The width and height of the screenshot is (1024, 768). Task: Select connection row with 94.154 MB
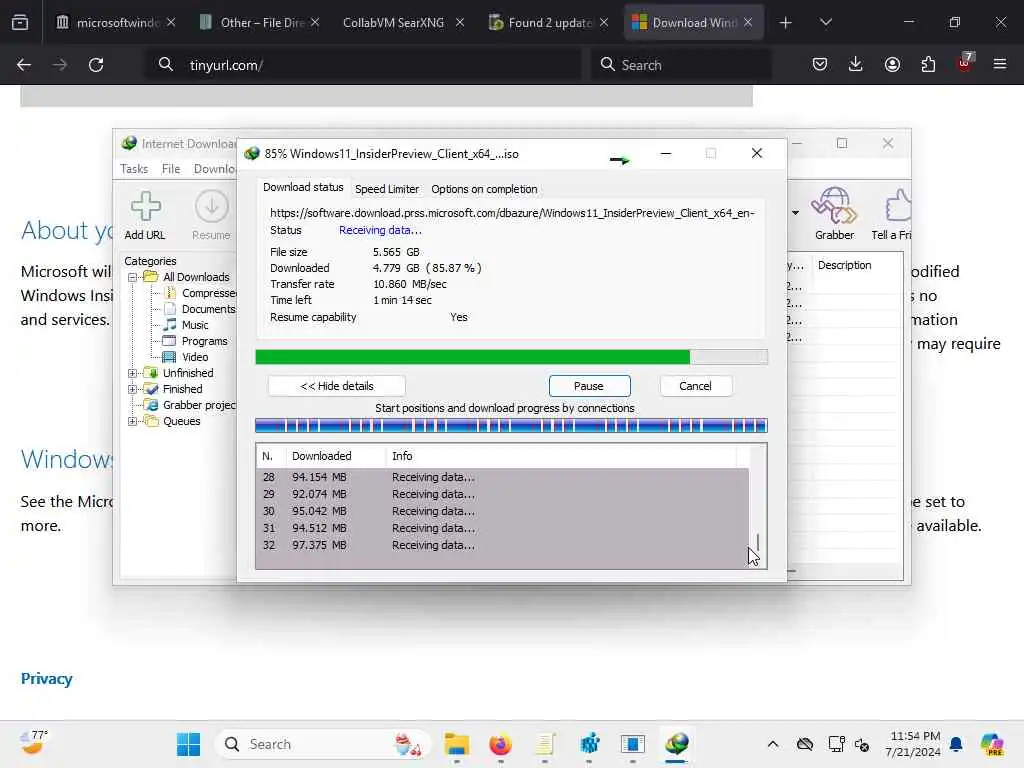pyautogui.click(x=502, y=477)
